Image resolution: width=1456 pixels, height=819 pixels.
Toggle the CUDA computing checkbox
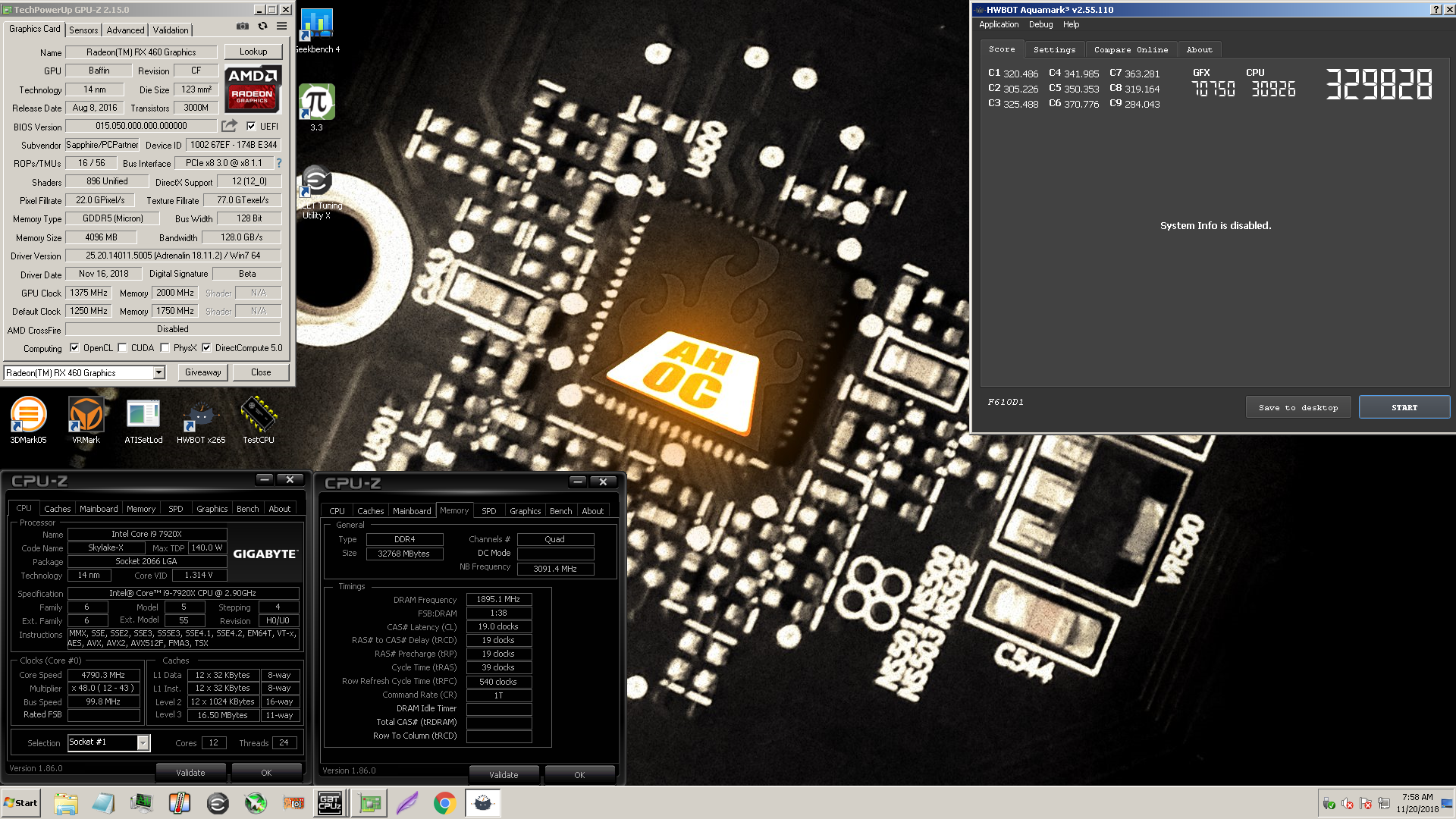tap(122, 348)
